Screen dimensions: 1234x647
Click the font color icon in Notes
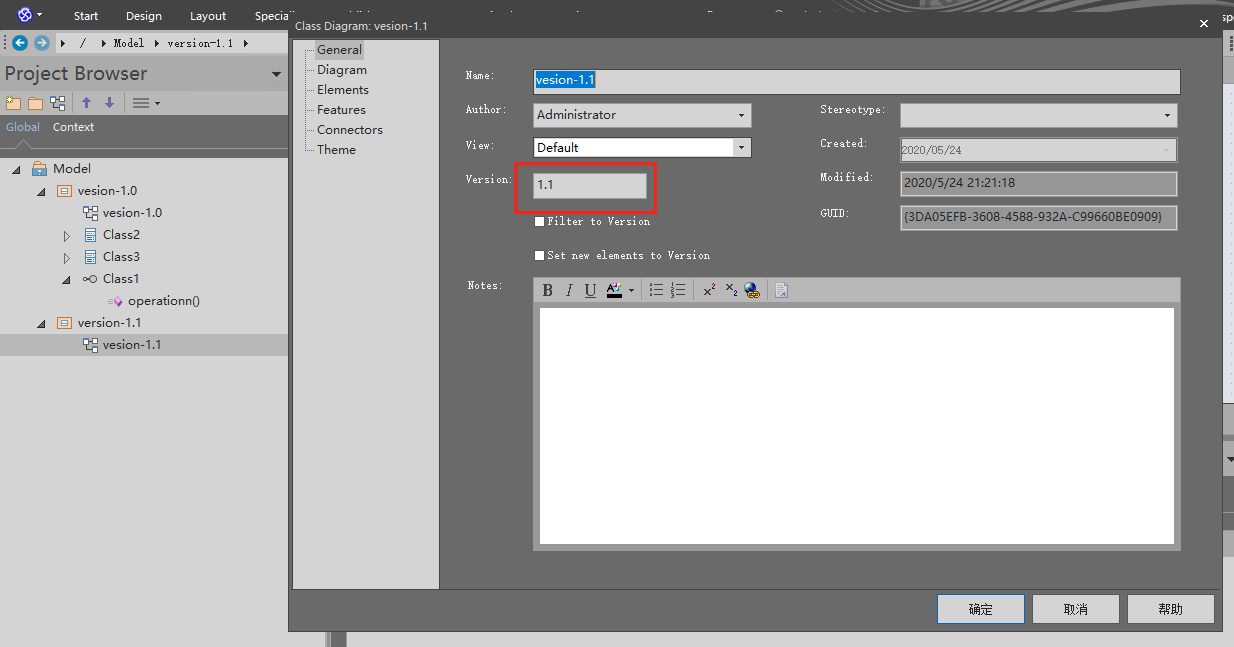click(x=614, y=290)
